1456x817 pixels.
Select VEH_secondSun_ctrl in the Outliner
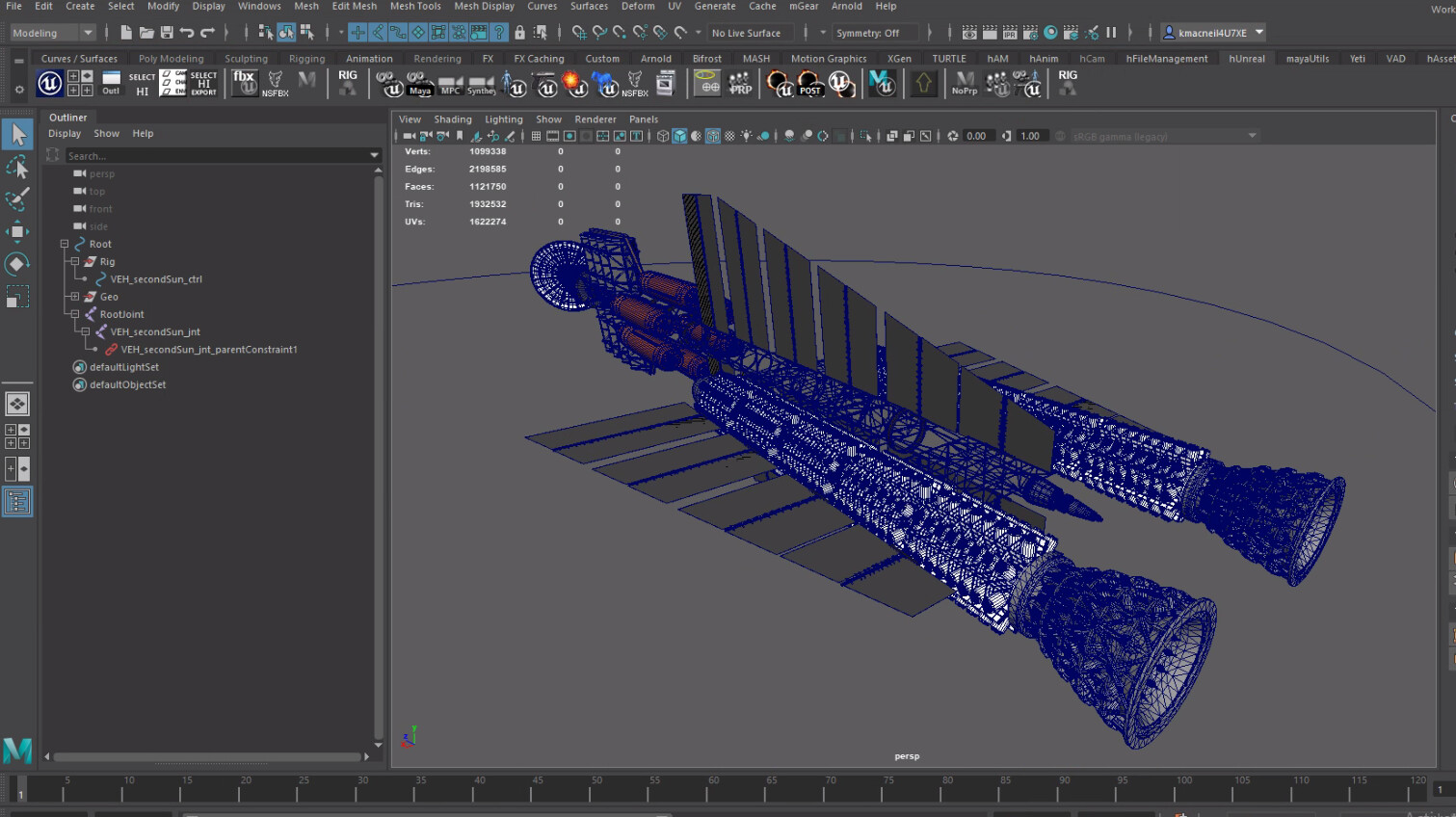(x=156, y=279)
